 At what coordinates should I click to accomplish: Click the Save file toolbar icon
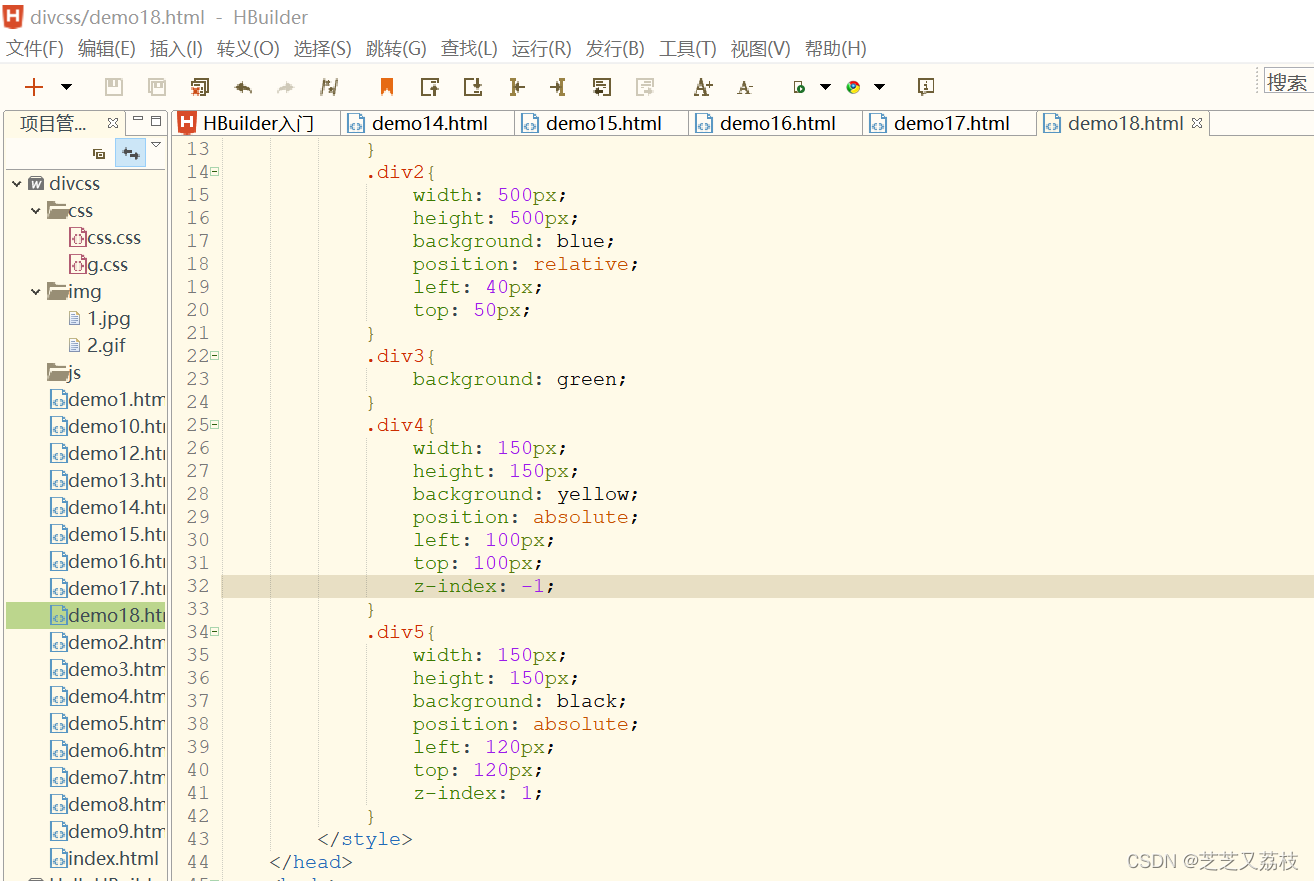coord(114,87)
